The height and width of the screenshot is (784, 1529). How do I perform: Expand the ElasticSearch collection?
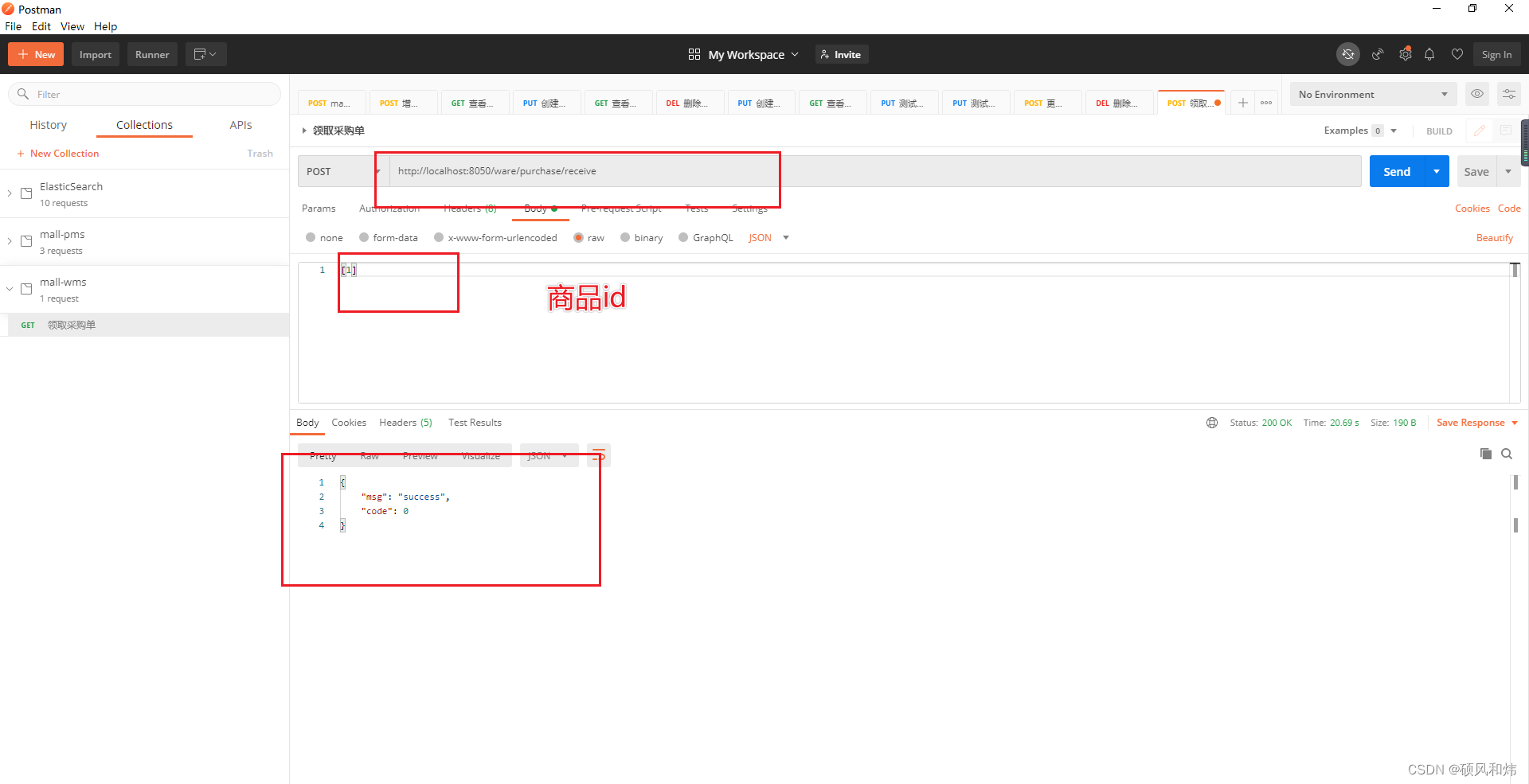pos(10,193)
